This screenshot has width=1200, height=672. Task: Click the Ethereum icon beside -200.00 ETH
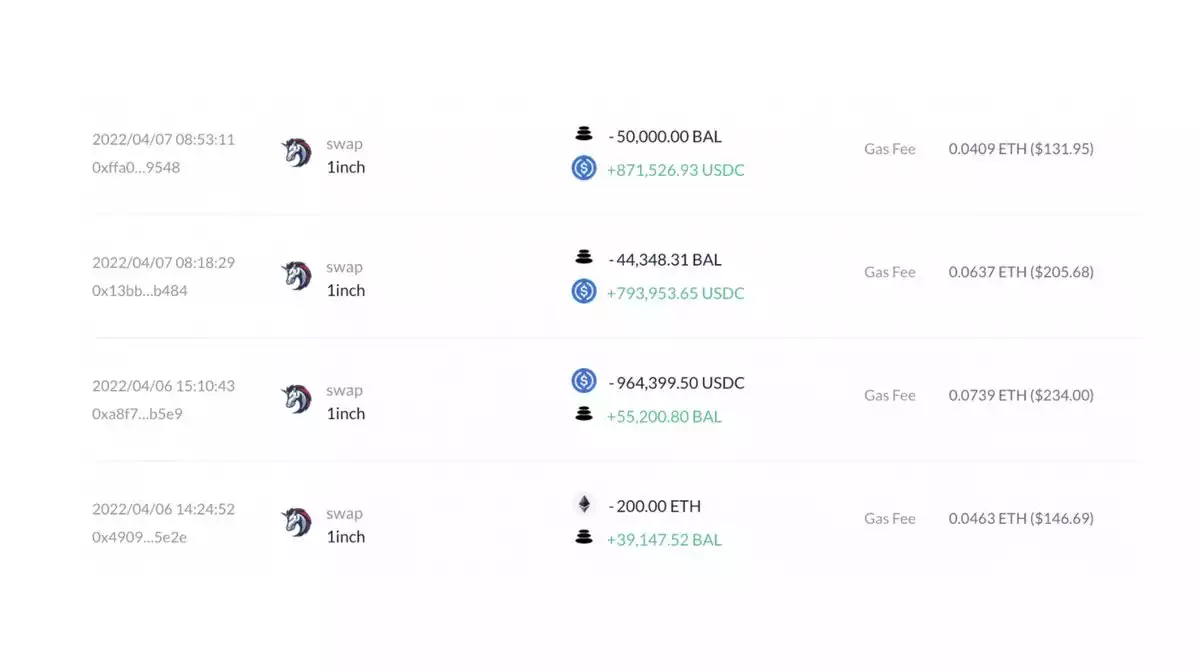[584, 504]
